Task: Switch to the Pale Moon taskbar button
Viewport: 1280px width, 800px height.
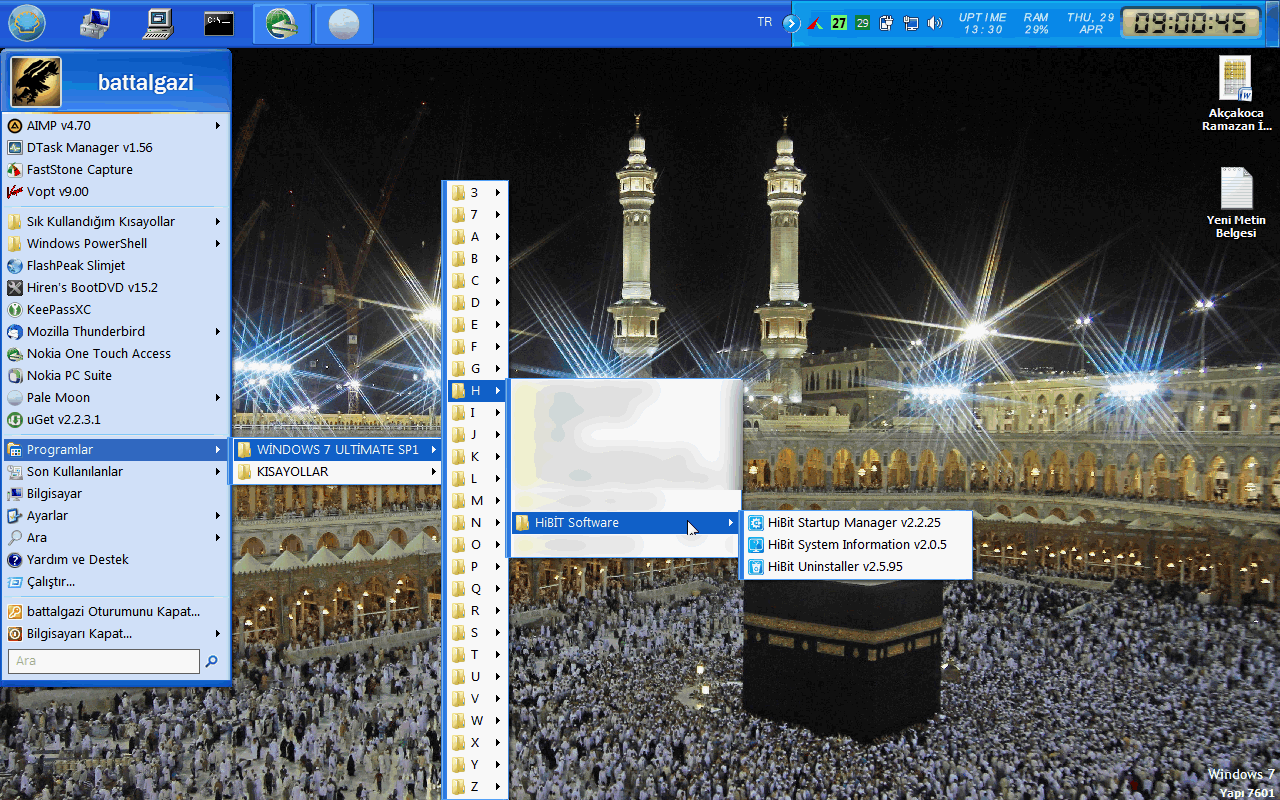Action: [344, 24]
